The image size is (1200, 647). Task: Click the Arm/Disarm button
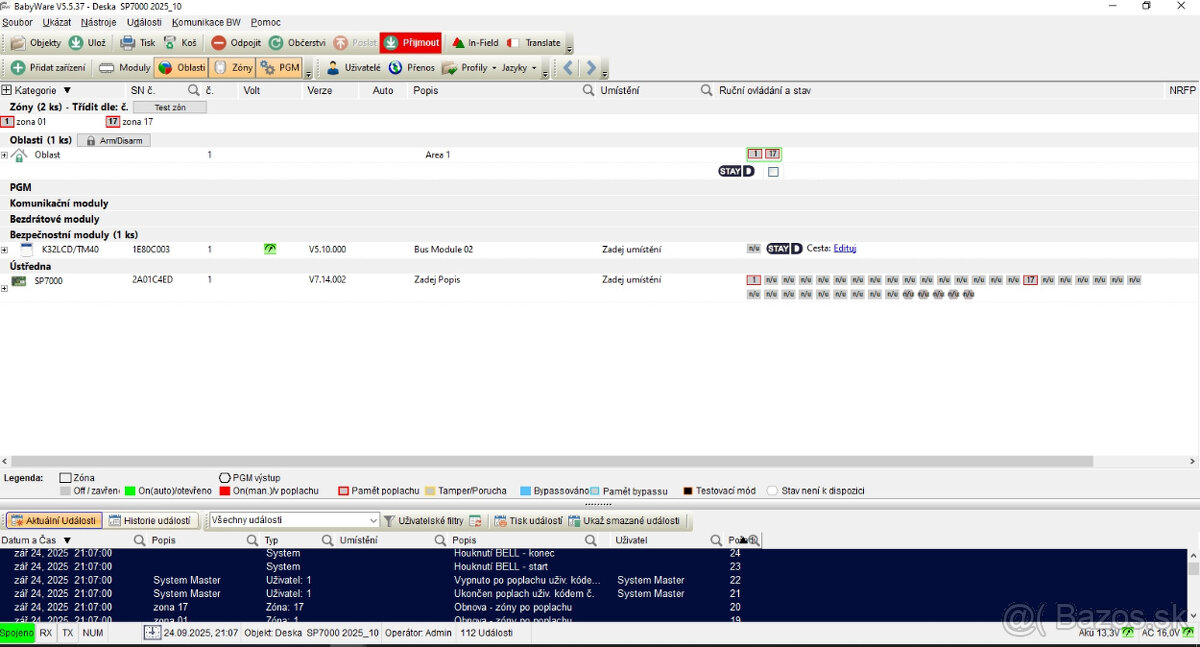[x=114, y=141]
